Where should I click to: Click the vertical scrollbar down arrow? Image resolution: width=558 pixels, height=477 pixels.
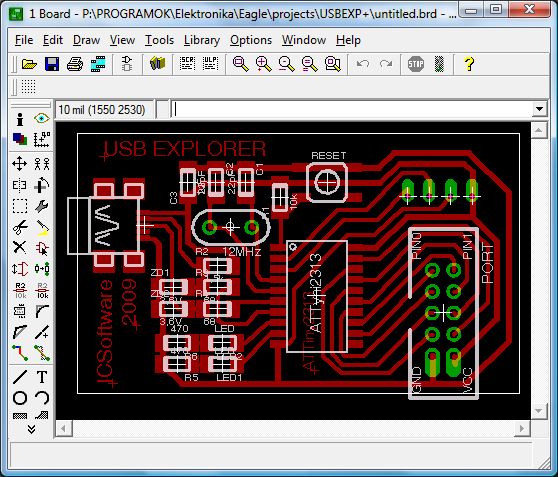tap(538, 411)
